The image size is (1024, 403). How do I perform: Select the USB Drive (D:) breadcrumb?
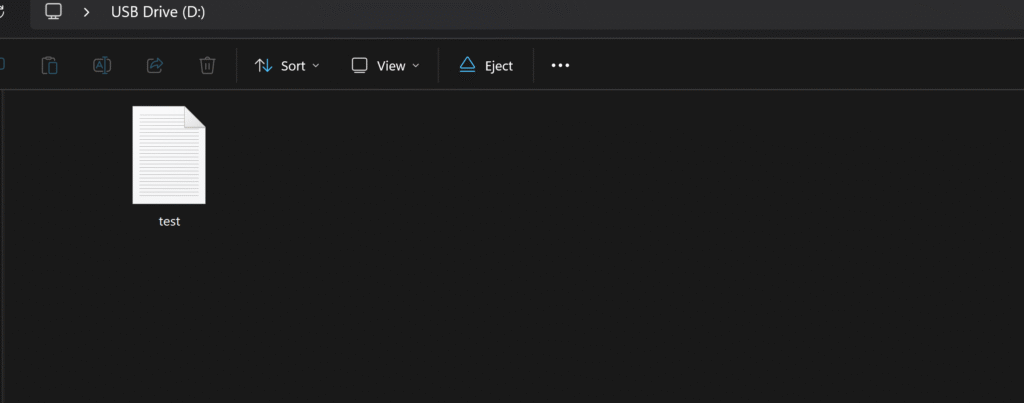tap(158, 12)
